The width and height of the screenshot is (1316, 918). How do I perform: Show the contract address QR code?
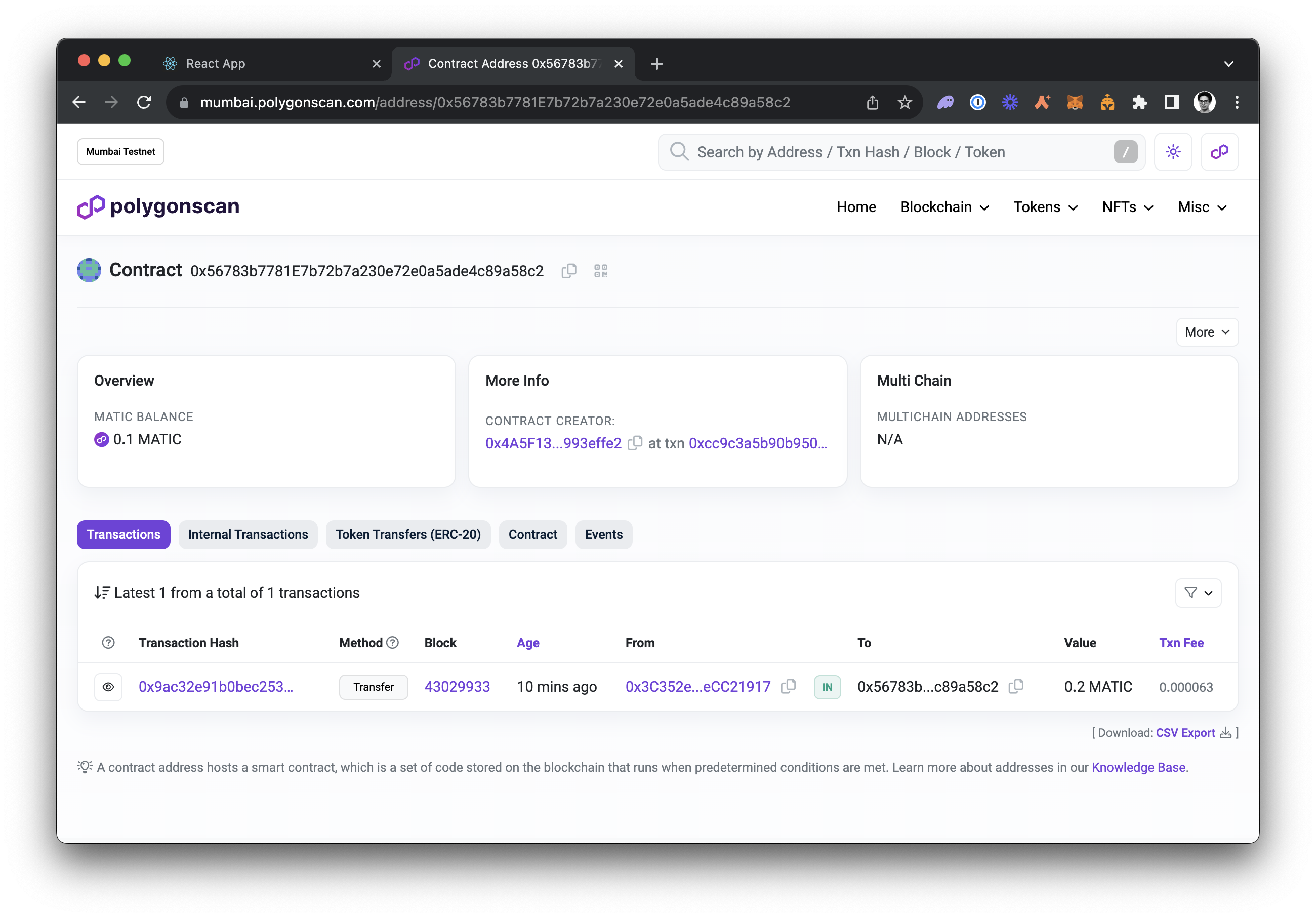click(x=601, y=270)
